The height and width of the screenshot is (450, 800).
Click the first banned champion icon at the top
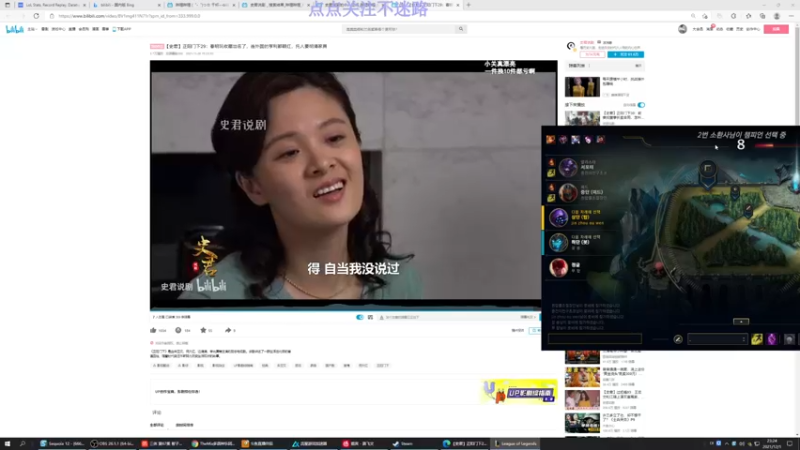pyautogui.click(x=551, y=139)
